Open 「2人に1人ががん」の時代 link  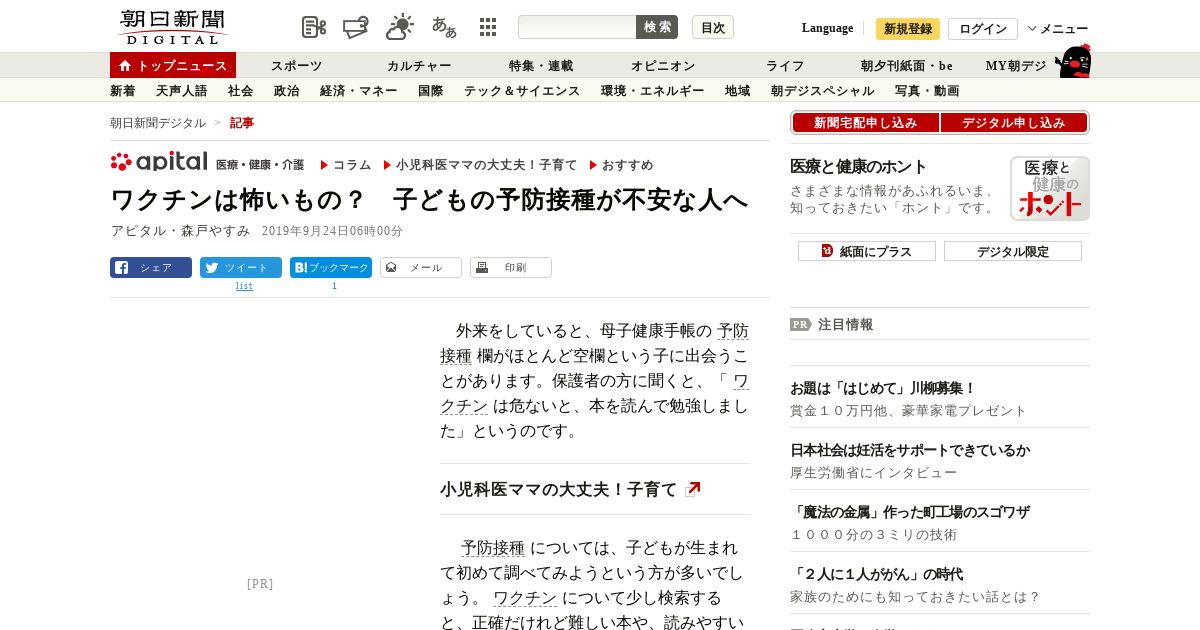coord(877,574)
